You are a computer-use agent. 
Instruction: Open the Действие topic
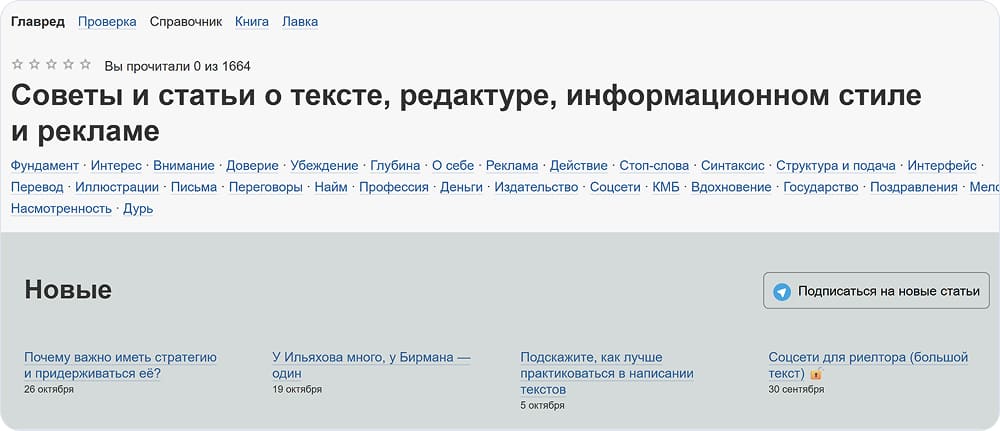point(578,166)
